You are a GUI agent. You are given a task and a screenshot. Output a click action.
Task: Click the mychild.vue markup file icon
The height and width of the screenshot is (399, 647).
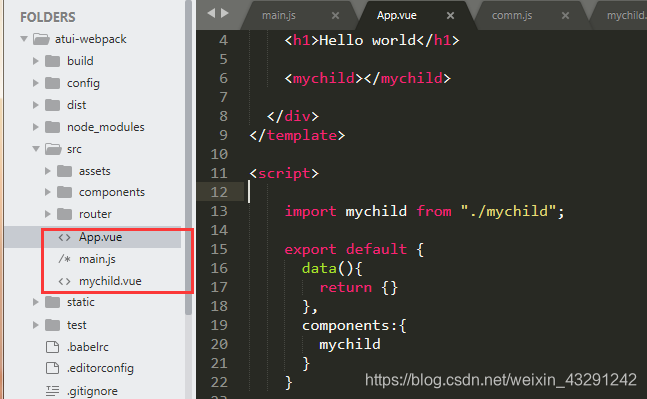click(x=64, y=281)
